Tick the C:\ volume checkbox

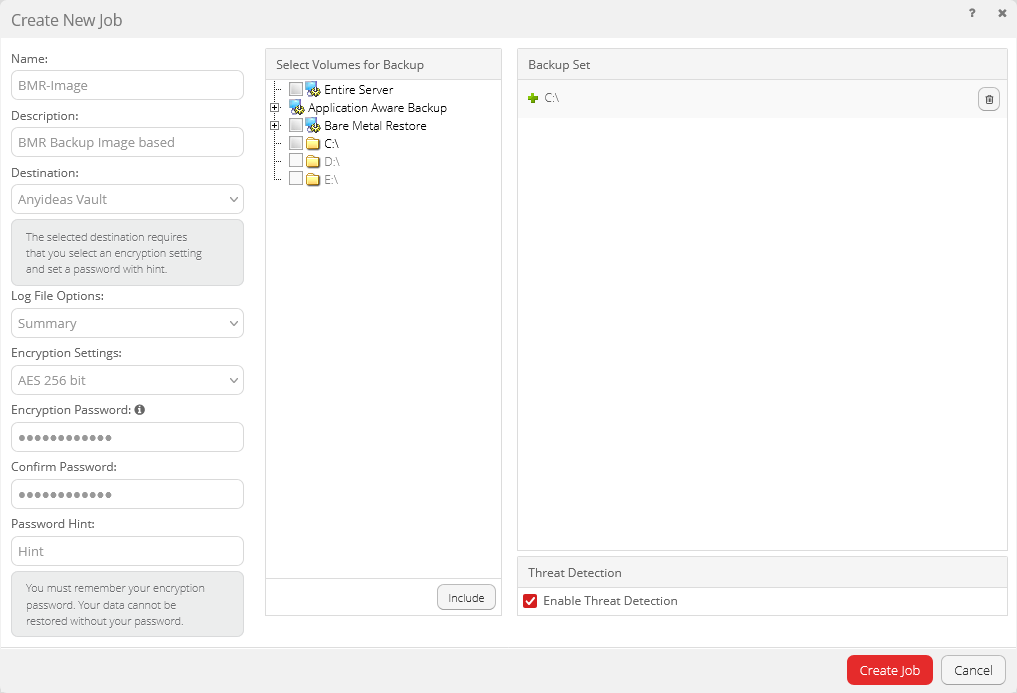pyautogui.click(x=296, y=143)
